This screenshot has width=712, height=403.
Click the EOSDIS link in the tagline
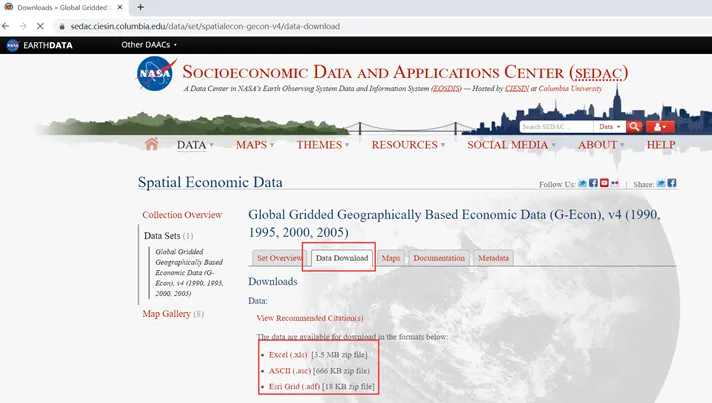[x=446, y=88]
